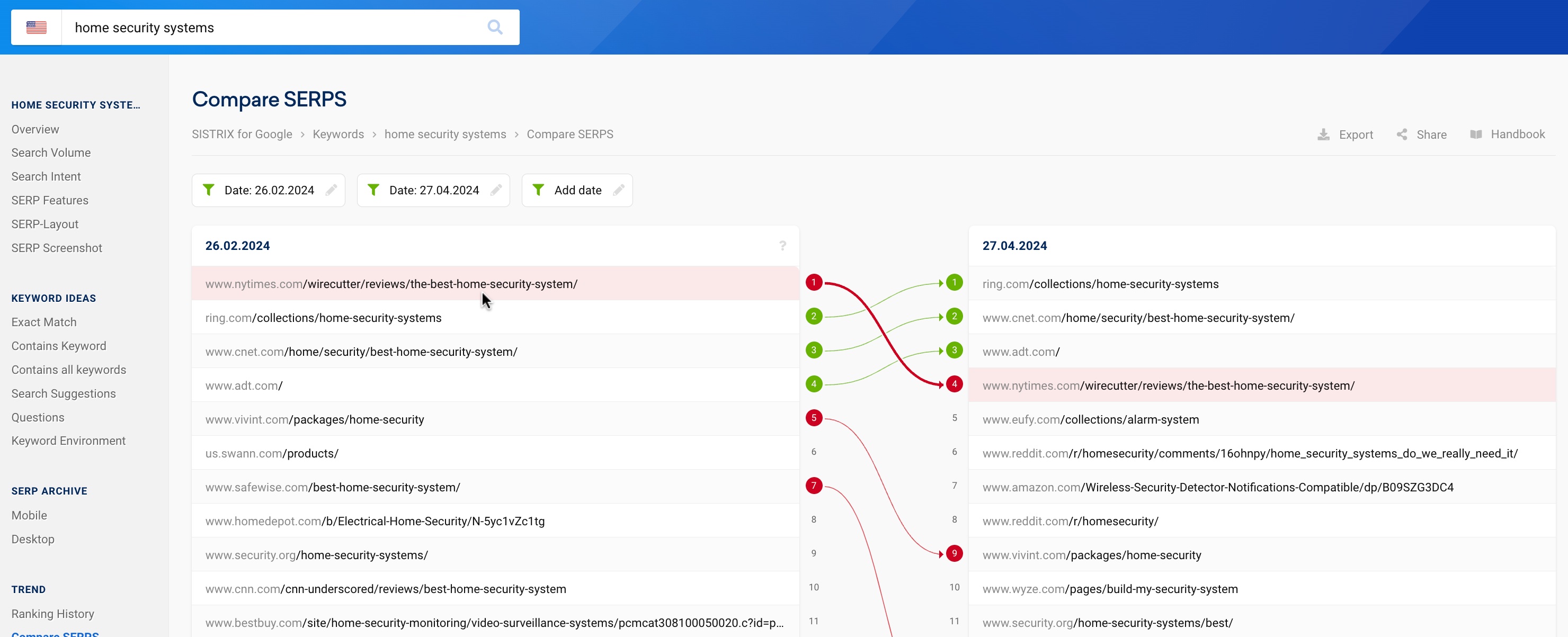Click green position 2 badge of ring.com left row
This screenshot has height=637, width=1568.
(814, 316)
